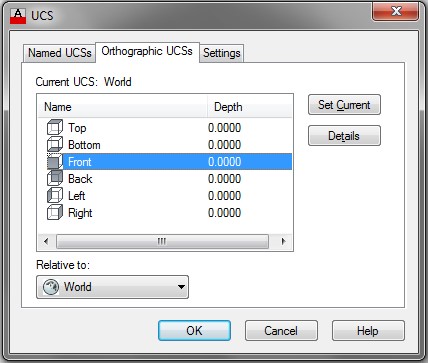Select the Orthographic UCSs tab
This screenshot has height=363, width=428.
click(147, 52)
